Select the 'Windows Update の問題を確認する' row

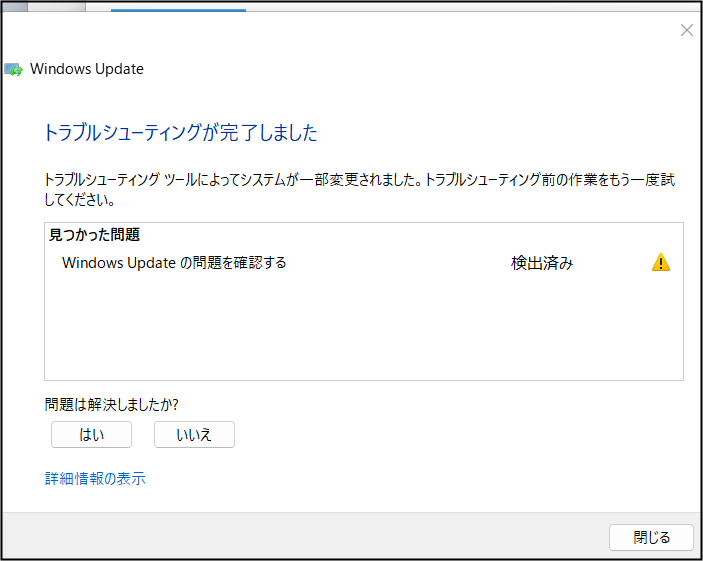[364, 263]
